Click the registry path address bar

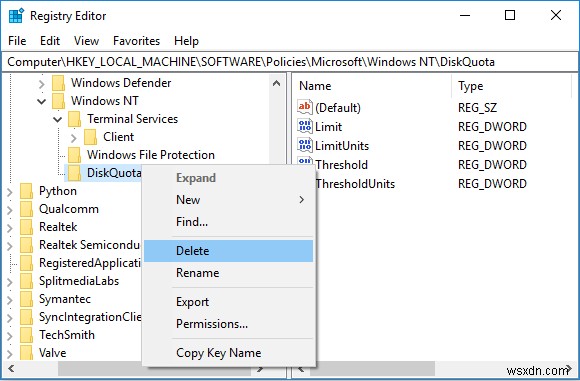(x=290, y=62)
